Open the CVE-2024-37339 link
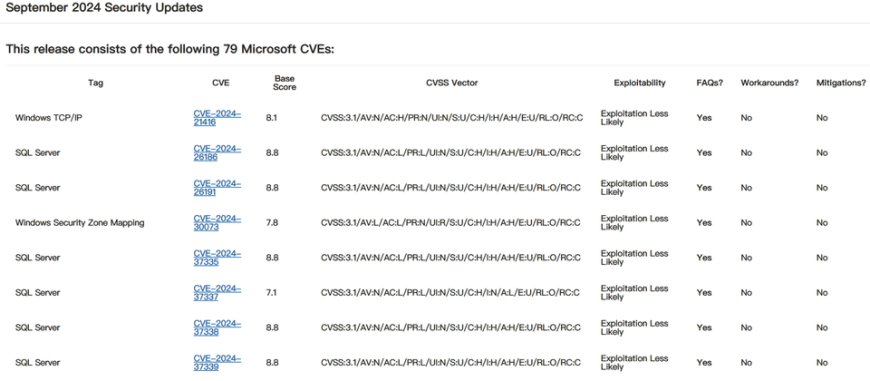 (217, 362)
